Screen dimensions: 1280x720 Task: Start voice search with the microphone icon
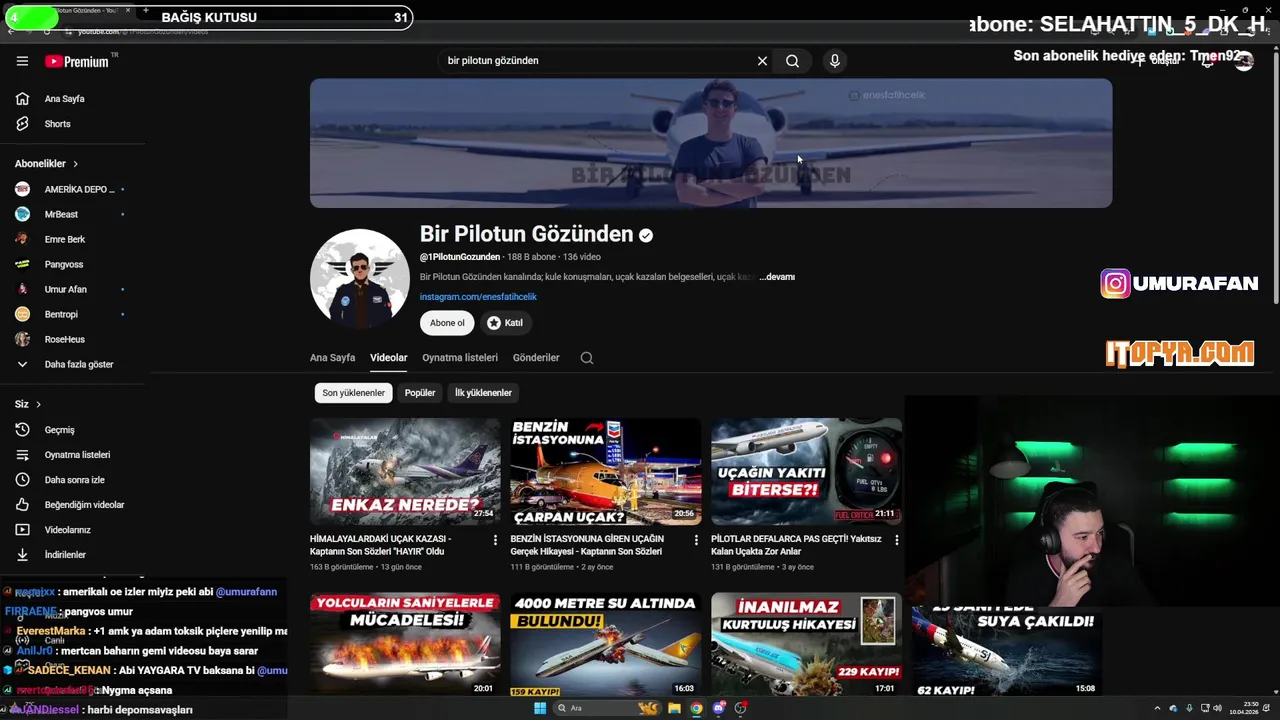pyautogui.click(x=835, y=61)
